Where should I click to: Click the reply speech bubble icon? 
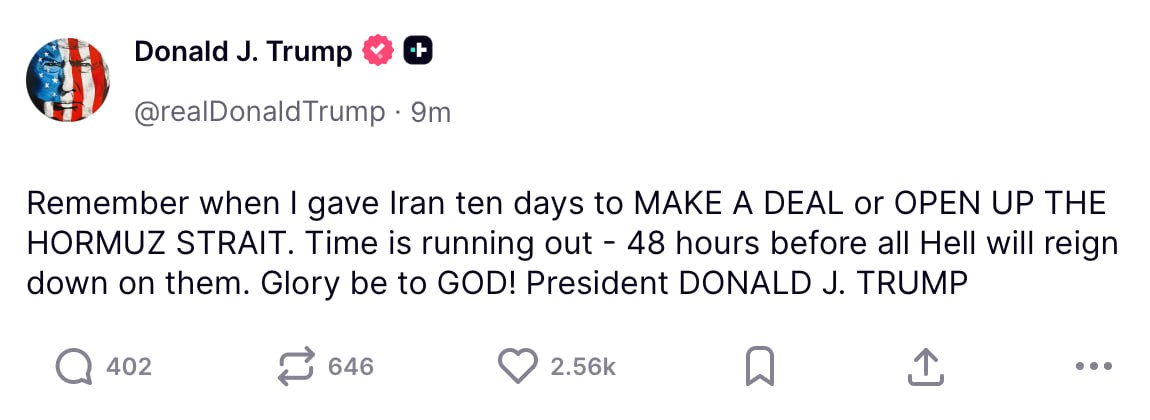tap(73, 367)
